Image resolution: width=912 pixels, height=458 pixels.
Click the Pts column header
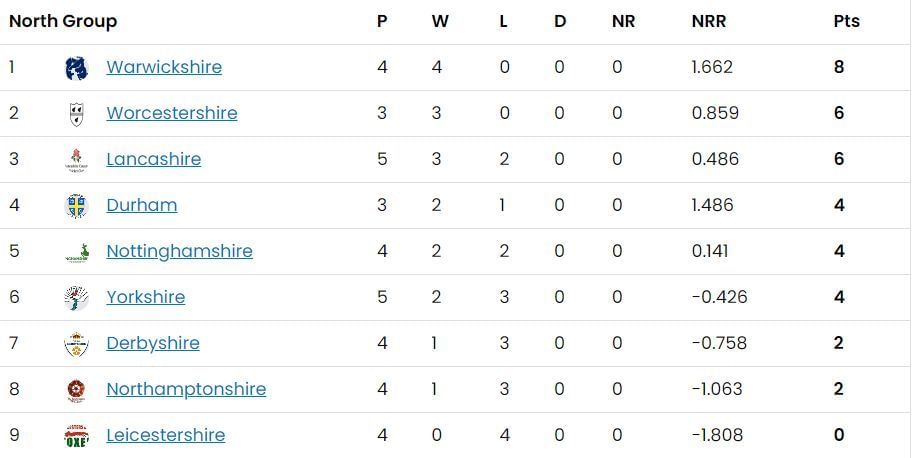pos(846,21)
